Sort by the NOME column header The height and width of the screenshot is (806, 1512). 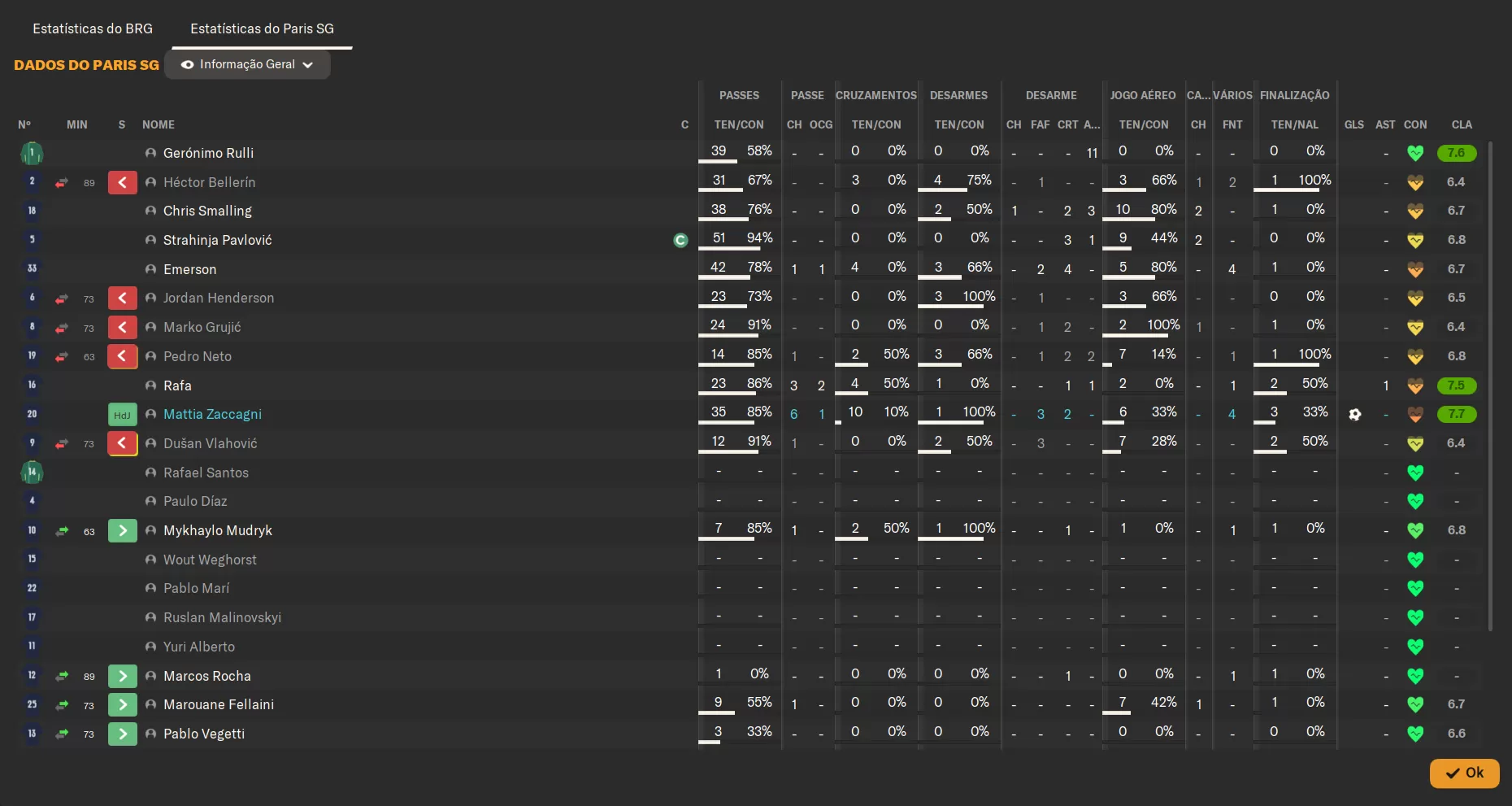[x=159, y=124]
